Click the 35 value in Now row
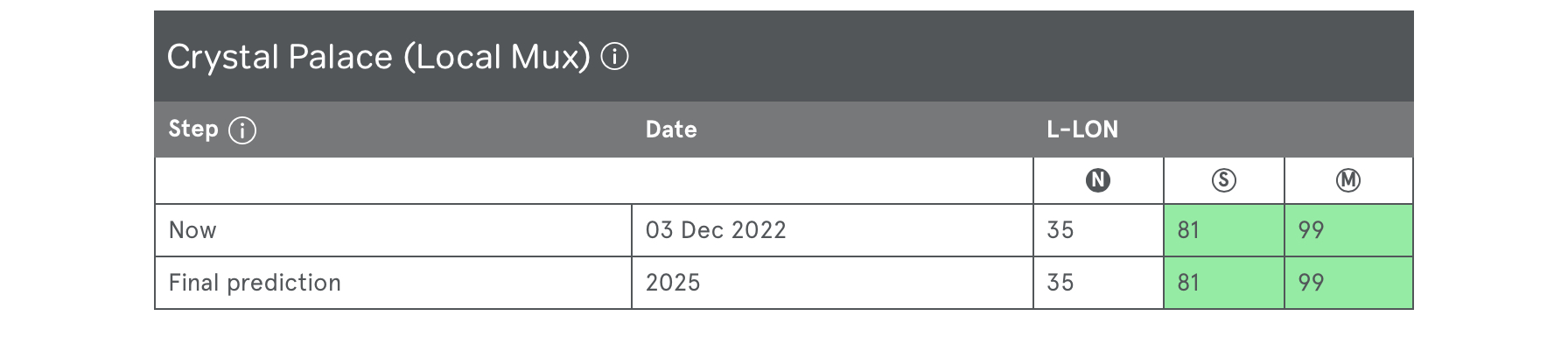 coord(1060,230)
